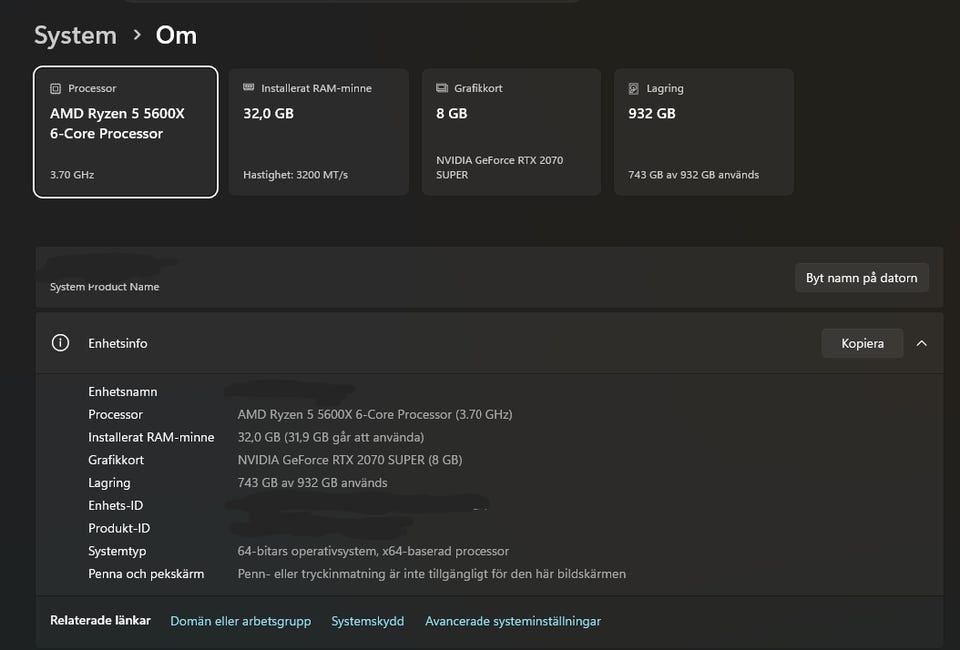Select the Grafikkort 8 GB card

click(511, 132)
